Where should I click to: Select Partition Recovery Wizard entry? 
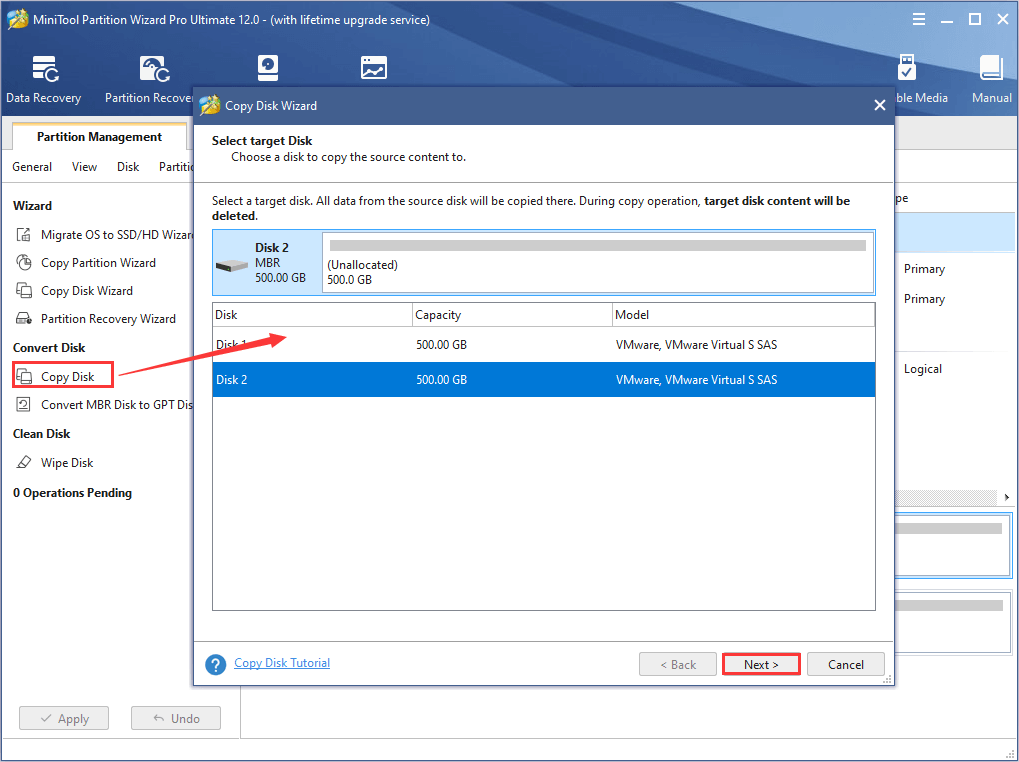point(108,318)
